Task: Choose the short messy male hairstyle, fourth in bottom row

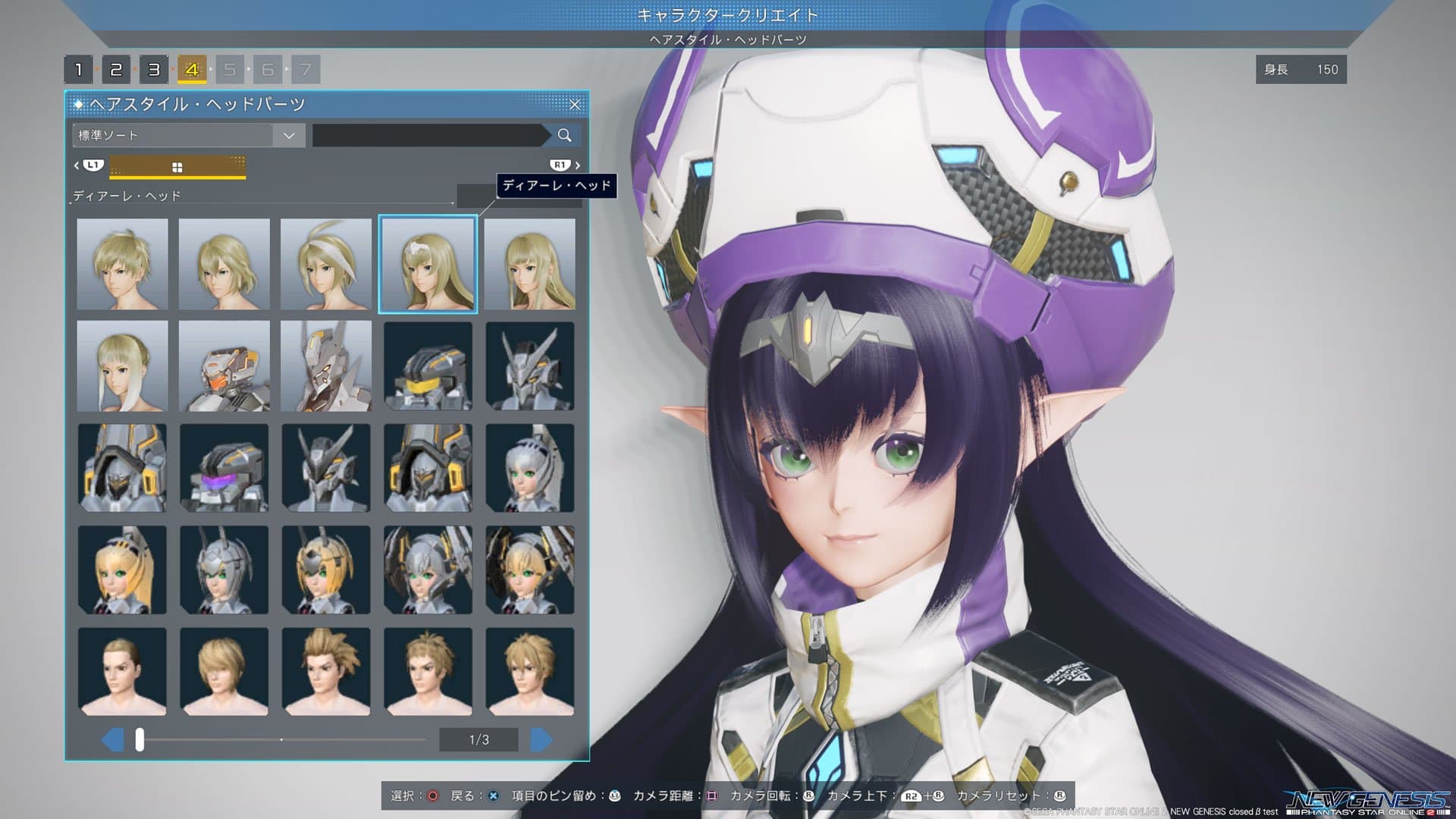Action: coord(428,672)
